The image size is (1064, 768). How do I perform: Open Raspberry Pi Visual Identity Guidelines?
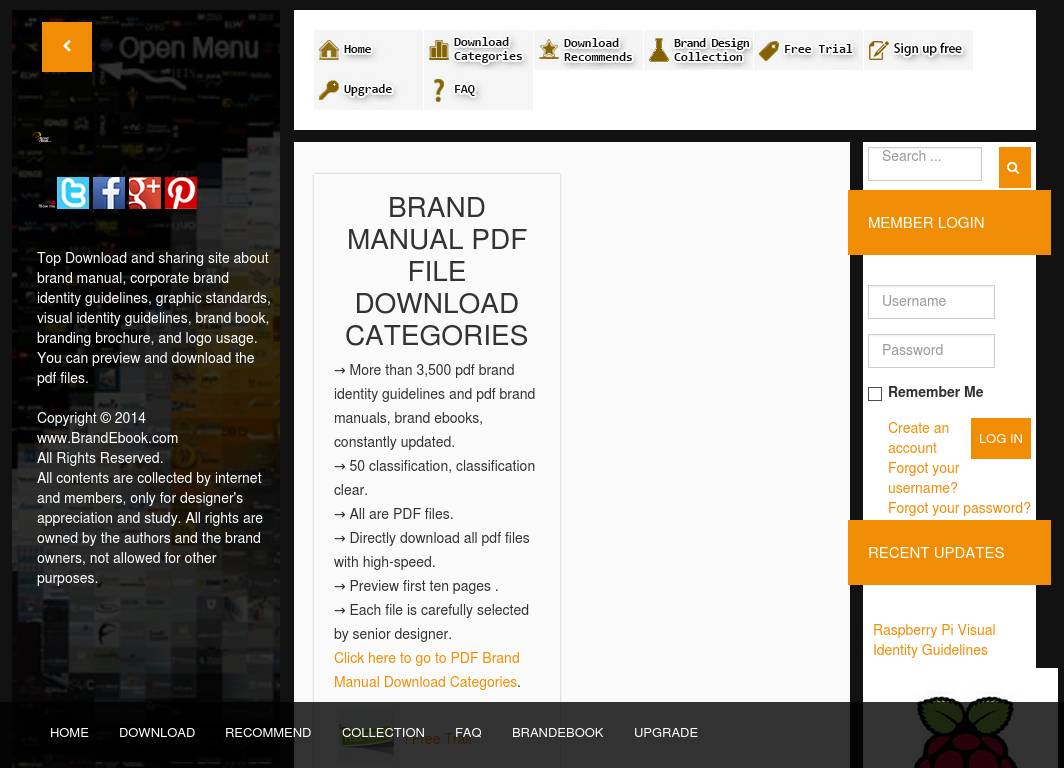click(933, 640)
